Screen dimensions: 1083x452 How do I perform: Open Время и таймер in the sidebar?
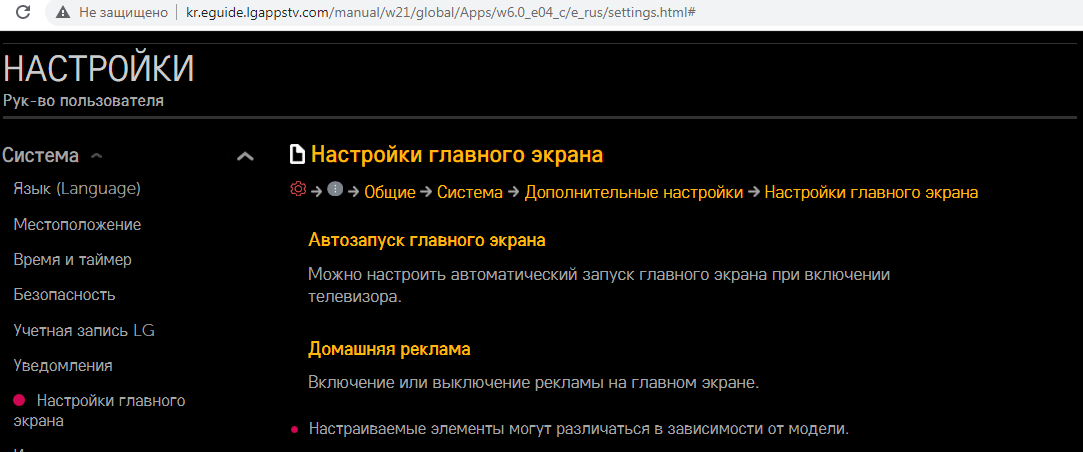click(x=73, y=260)
